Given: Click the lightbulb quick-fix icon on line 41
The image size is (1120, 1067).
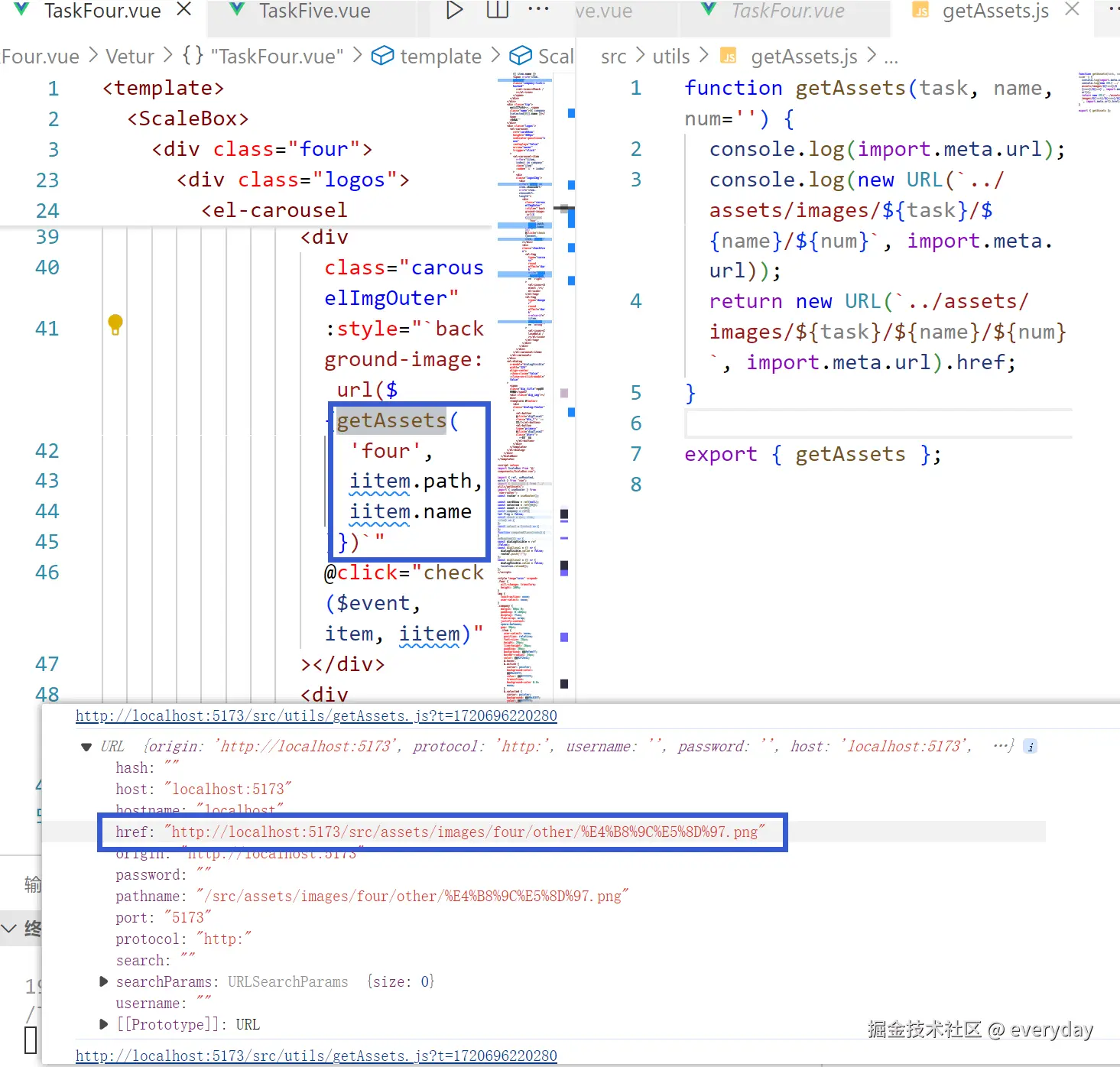Looking at the screenshot, I should (x=115, y=325).
